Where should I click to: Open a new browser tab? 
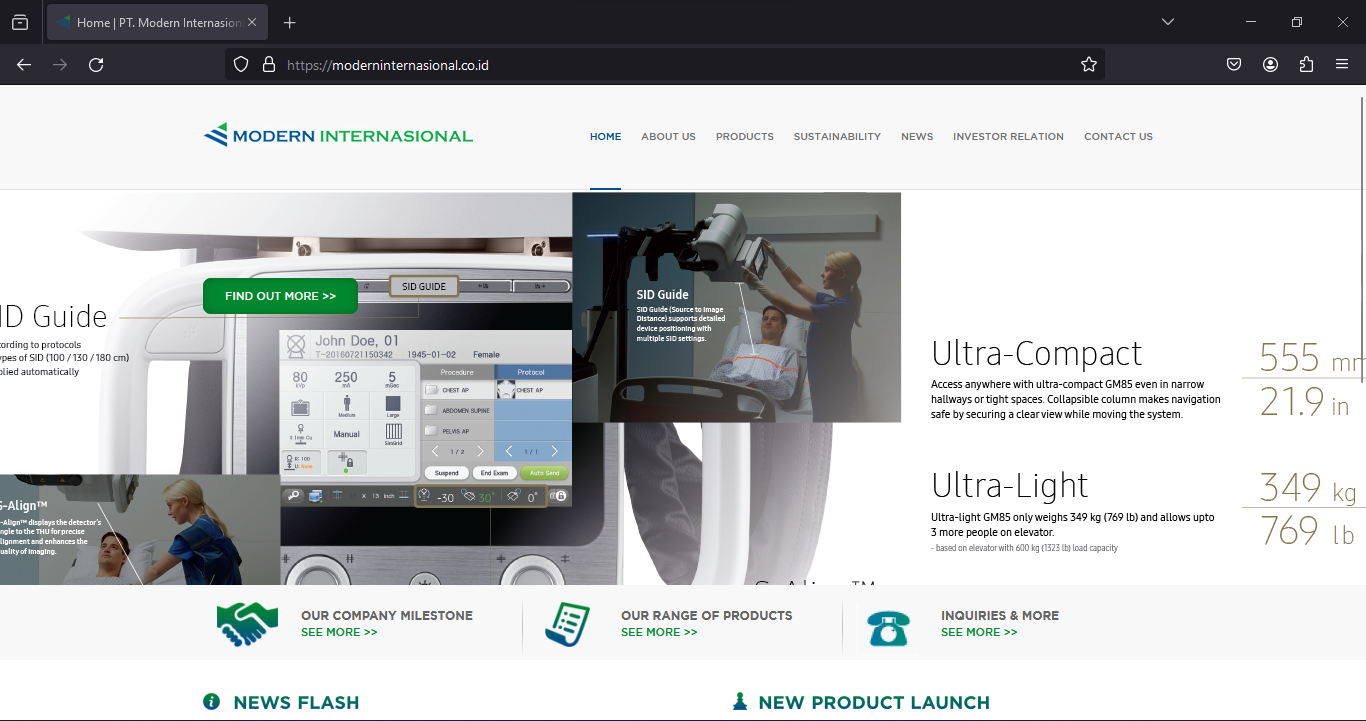point(290,22)
